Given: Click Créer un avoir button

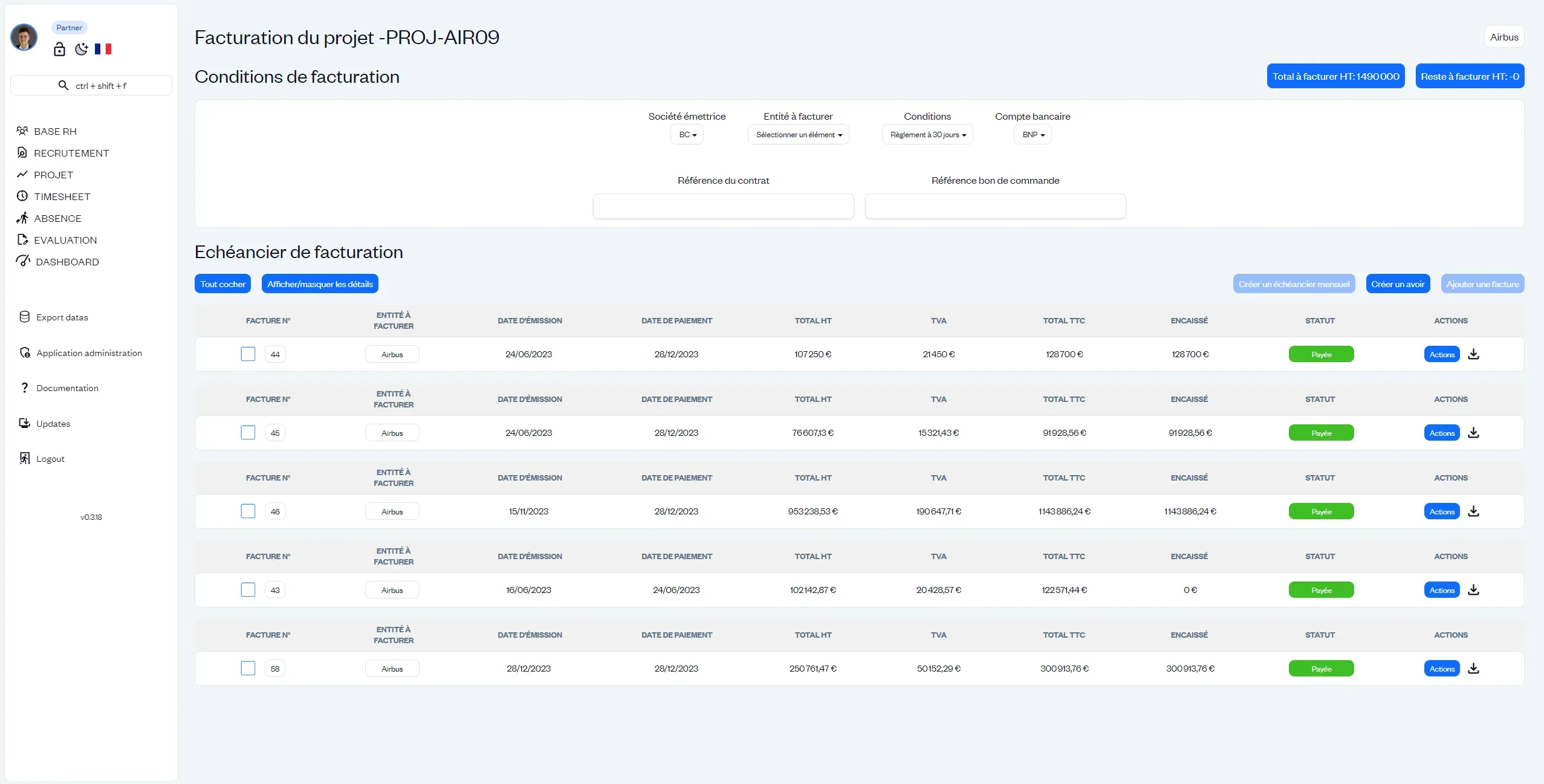Looking at the screenshot, I should (1397, 284).
